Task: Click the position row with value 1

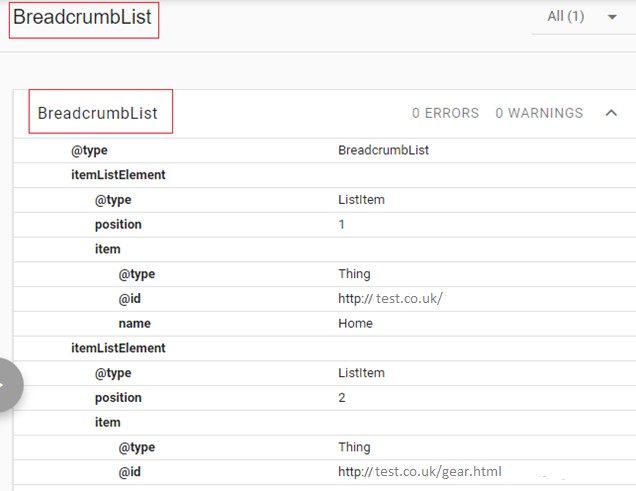Action: click(x=118, y=224)
